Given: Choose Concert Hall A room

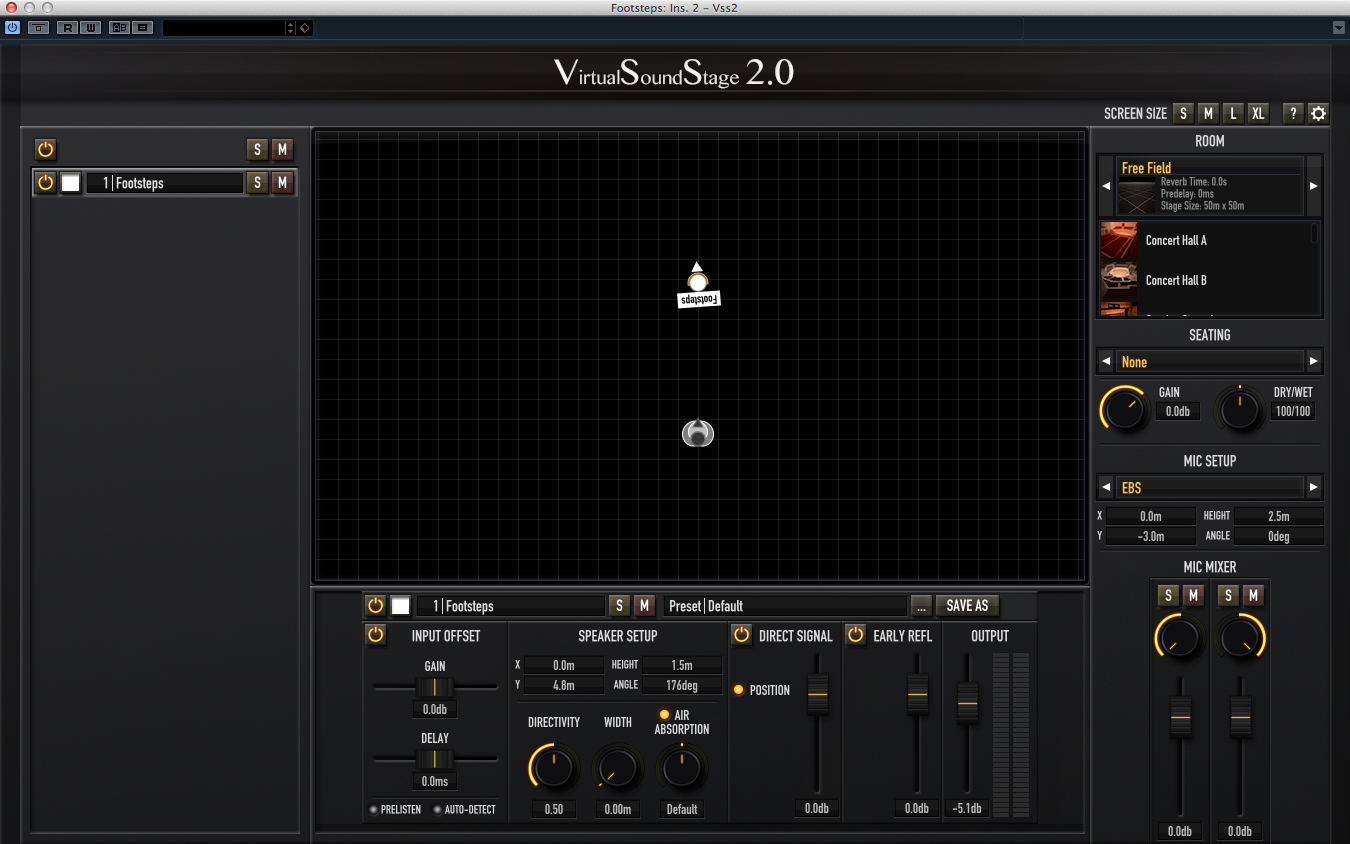Looking at the screenshot, I should tap(1176, 241).
